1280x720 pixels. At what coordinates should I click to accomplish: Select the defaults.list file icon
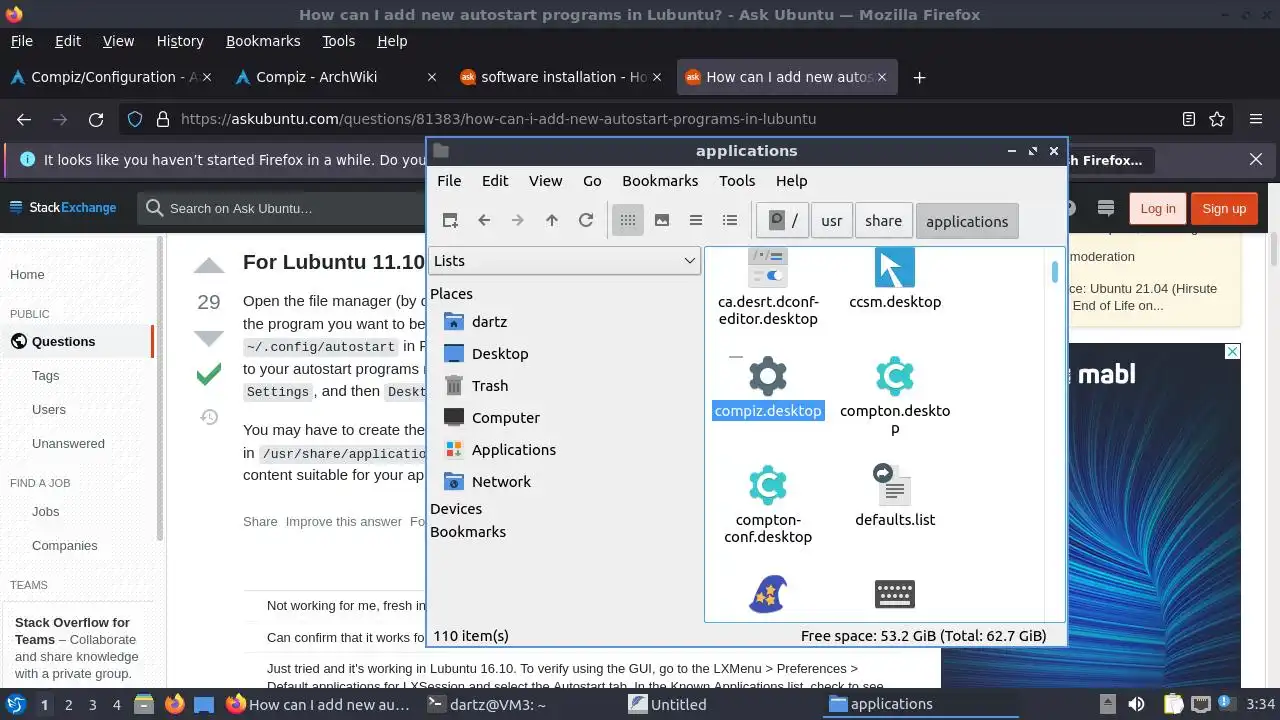coord(895,485)
